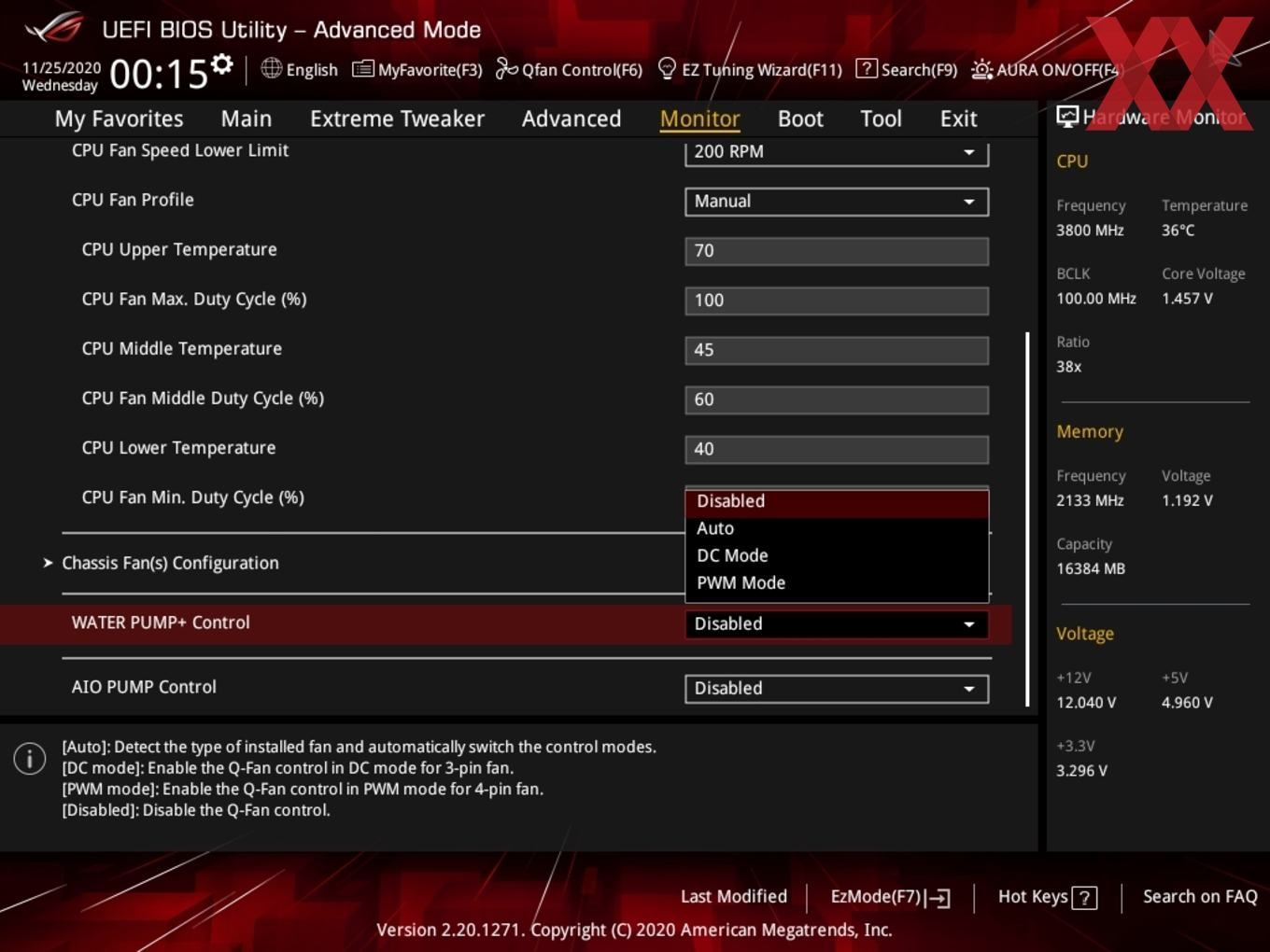Select Disabled in the open dropdown list
The image size is (1270, 952).
(837, 501)
